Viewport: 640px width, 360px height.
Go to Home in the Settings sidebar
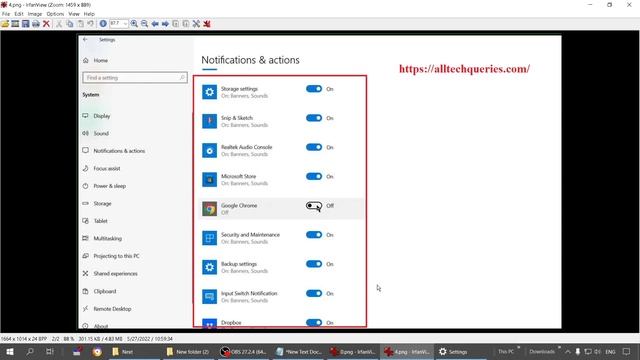(x=100, y=60)
